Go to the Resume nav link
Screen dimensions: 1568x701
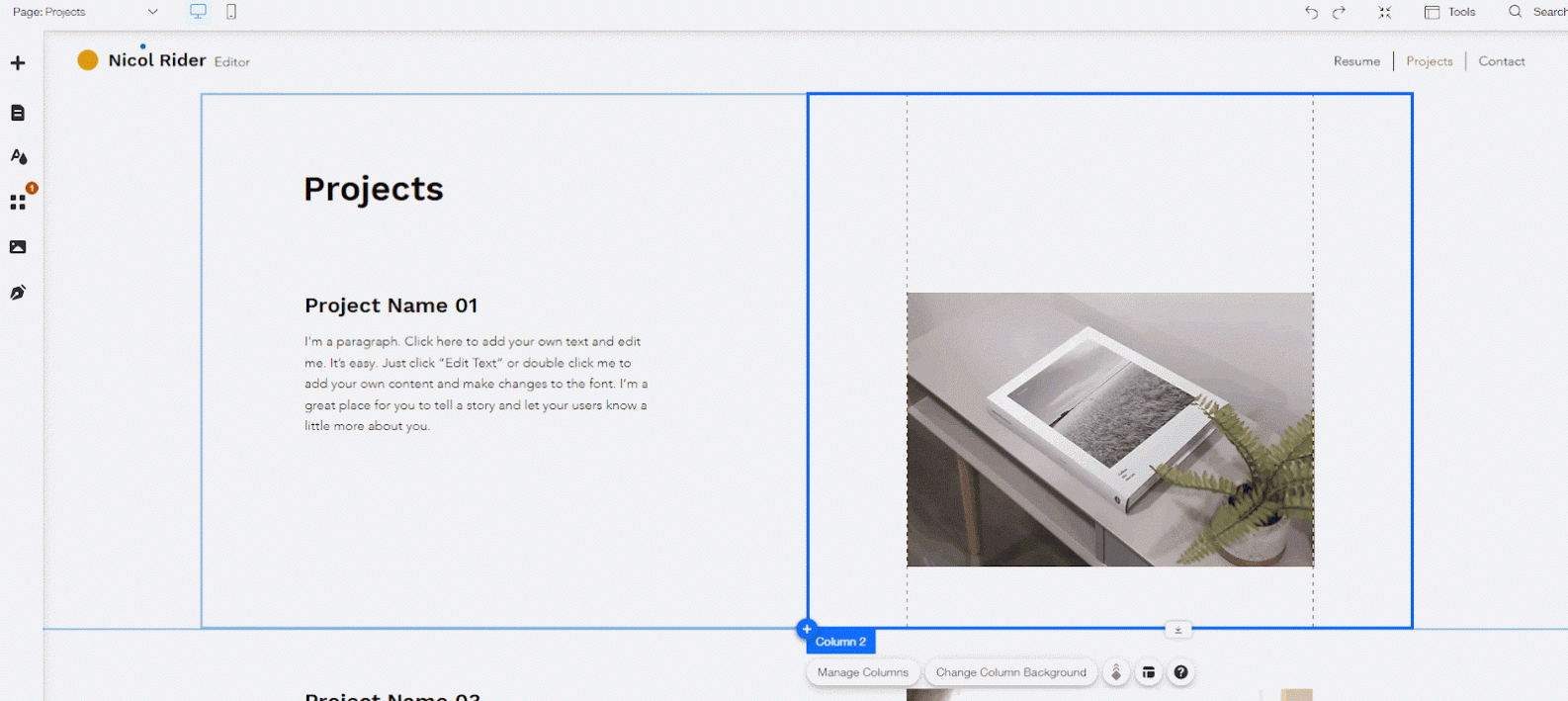[x=1356, y=61]
